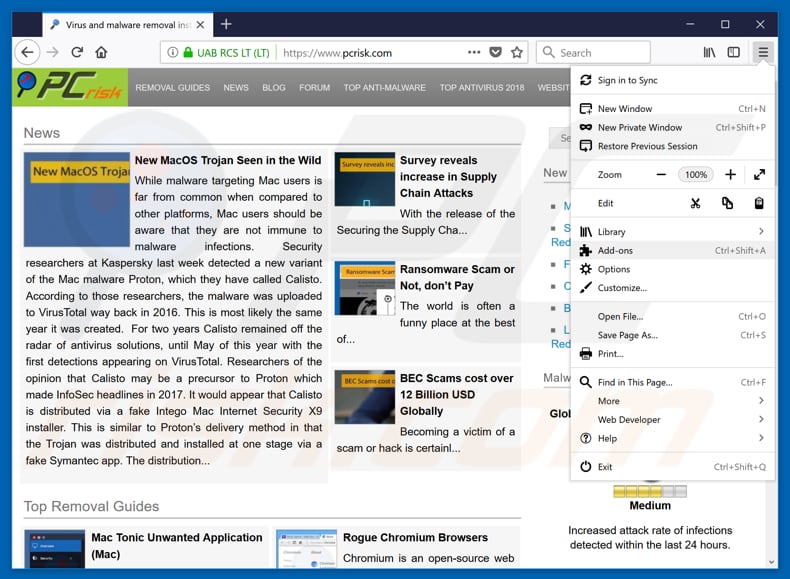Click the Print… menu entry
This screenshot has width=790, height=579.
(x=673, y=354)
